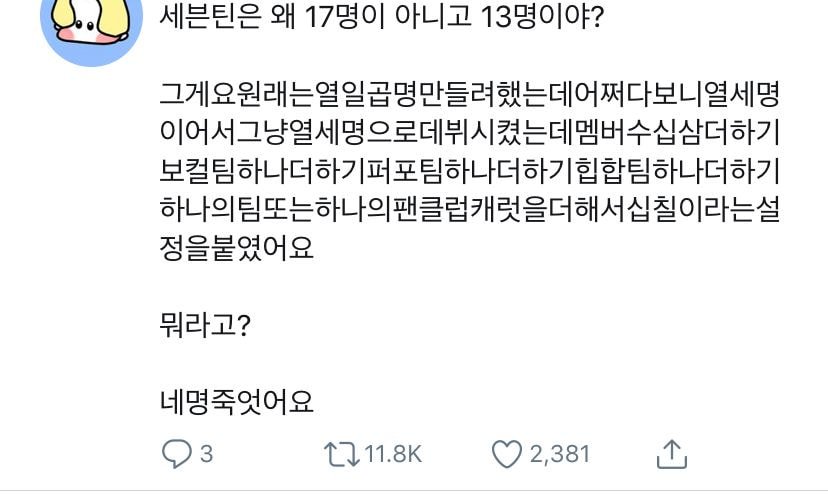The width and height of the screenshot is (828, 495).
Task: Click the reply count "3"
Action: [x=206, y=455]
